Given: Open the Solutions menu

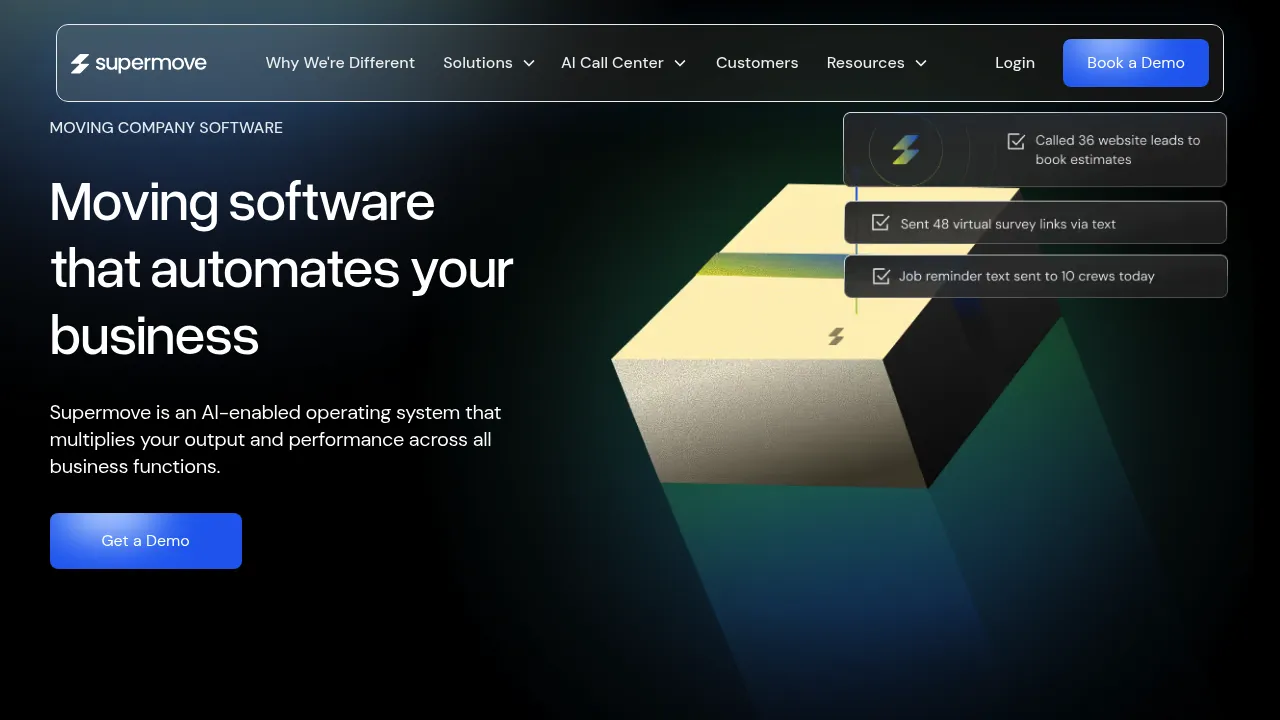Looking at the screenshot, I should click(x=478, y=63).
